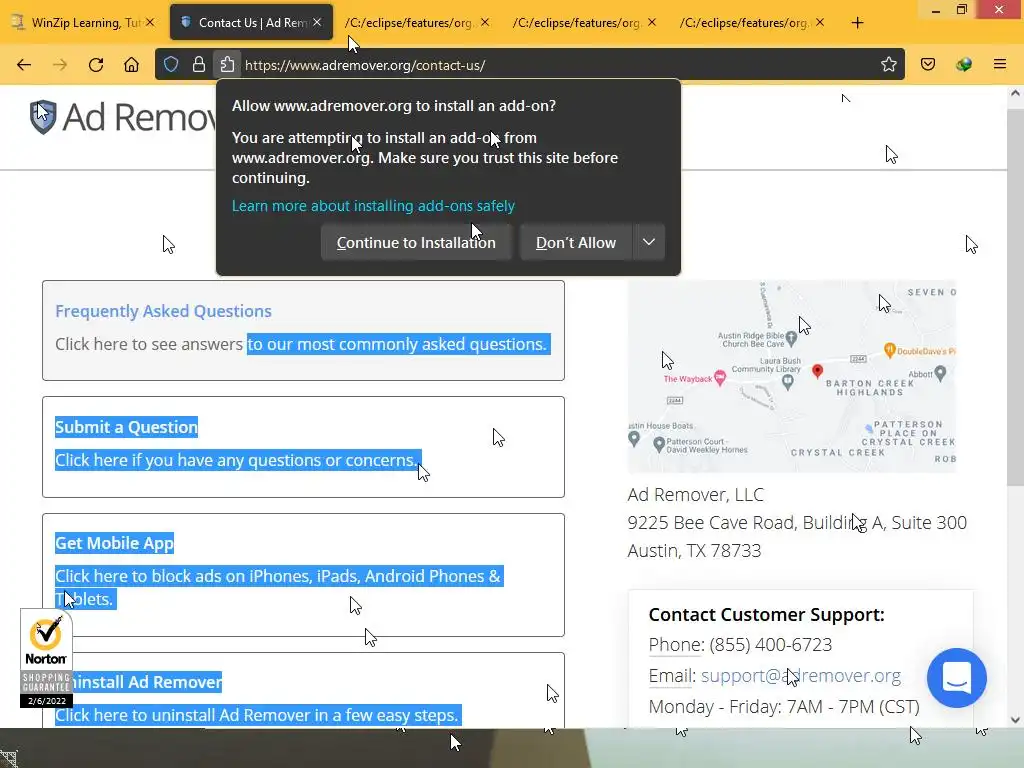Screen dimensions: 1024x768
Task: Select the Contact Us Ad Remover tab
Action: 251,22
